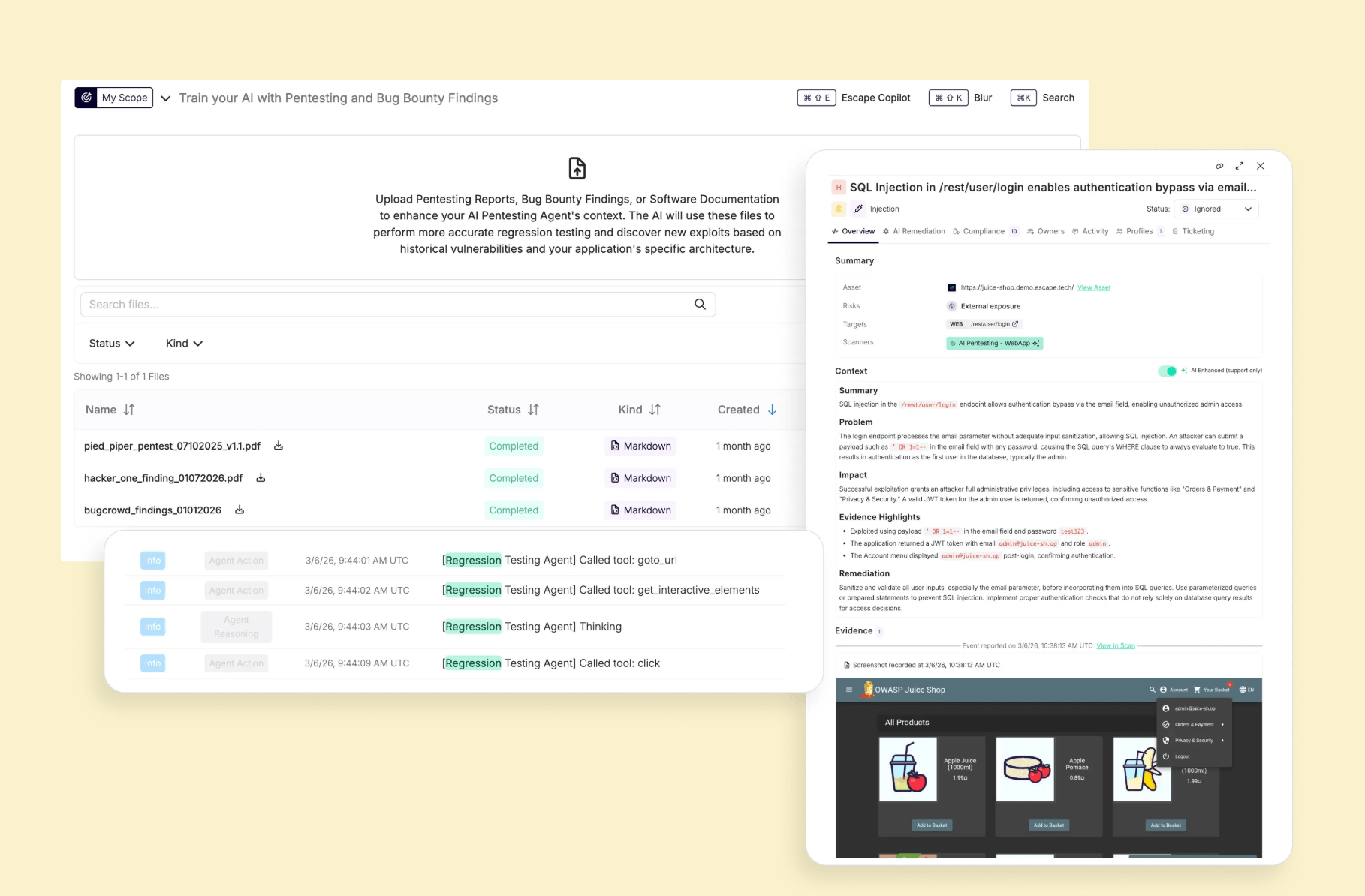Copy link to finding via chain icon
Screen dimensions: 1365x896
pos(1219,166)
